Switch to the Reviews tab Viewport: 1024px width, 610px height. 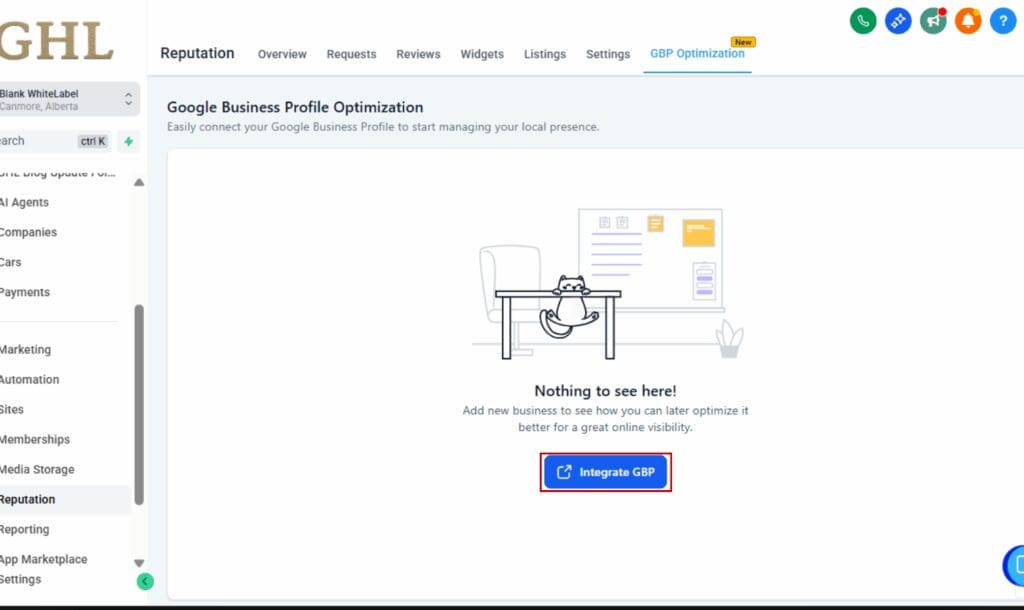tap(417, 55)
